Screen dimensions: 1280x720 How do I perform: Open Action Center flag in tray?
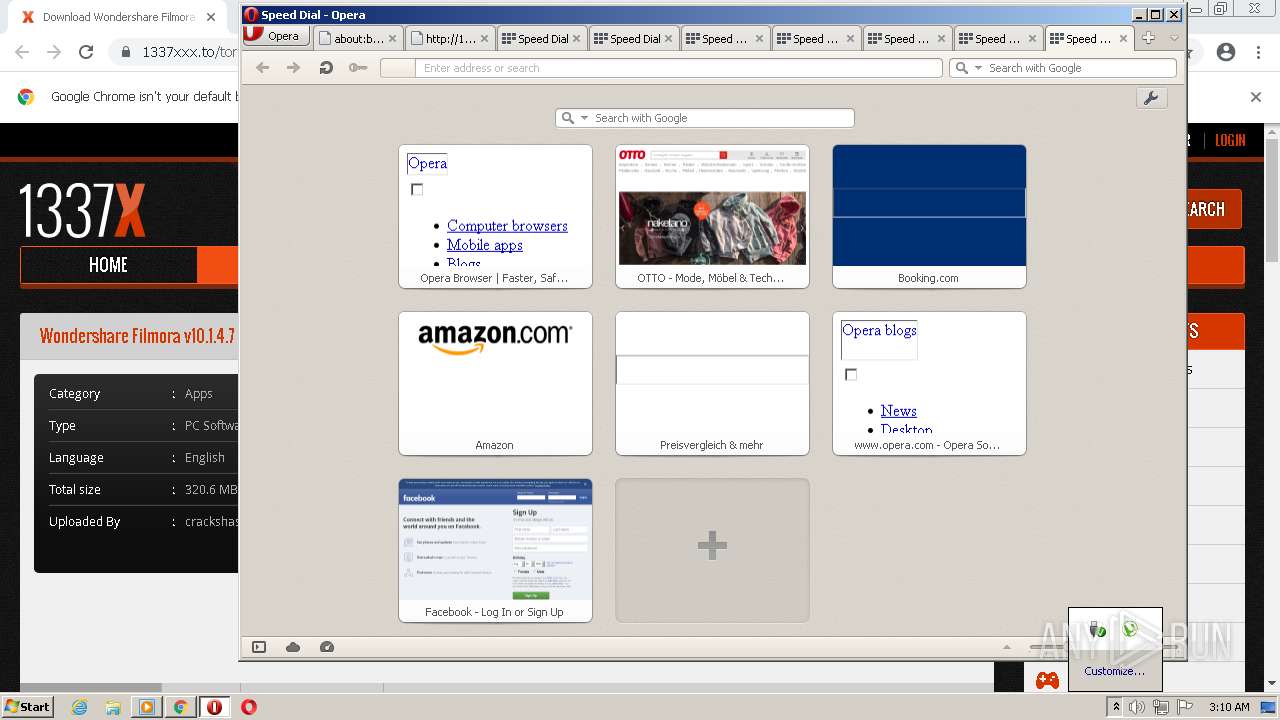1185,707
